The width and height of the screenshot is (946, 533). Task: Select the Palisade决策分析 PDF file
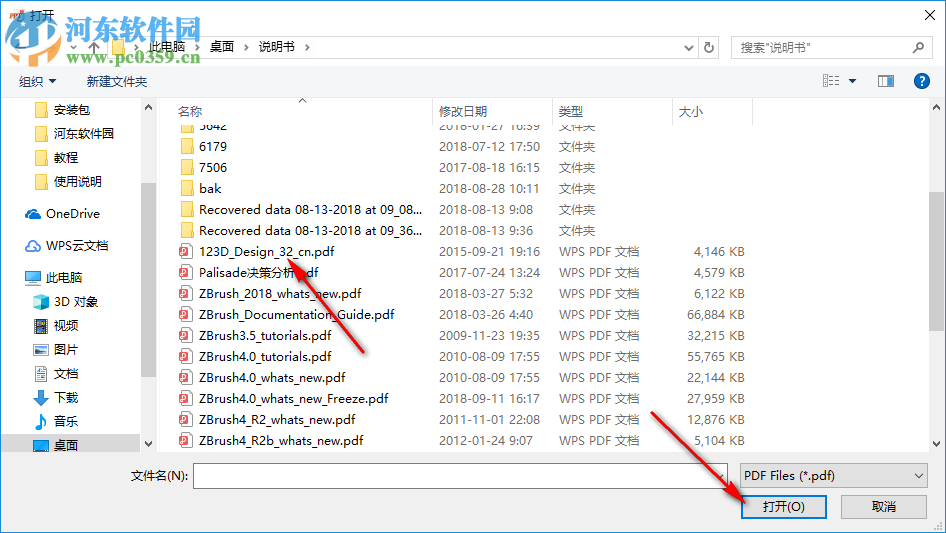[x=258, y=273]
